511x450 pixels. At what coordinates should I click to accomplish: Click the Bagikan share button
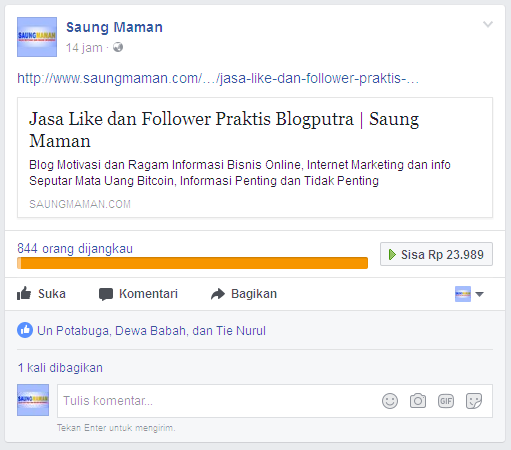[244, 294]
